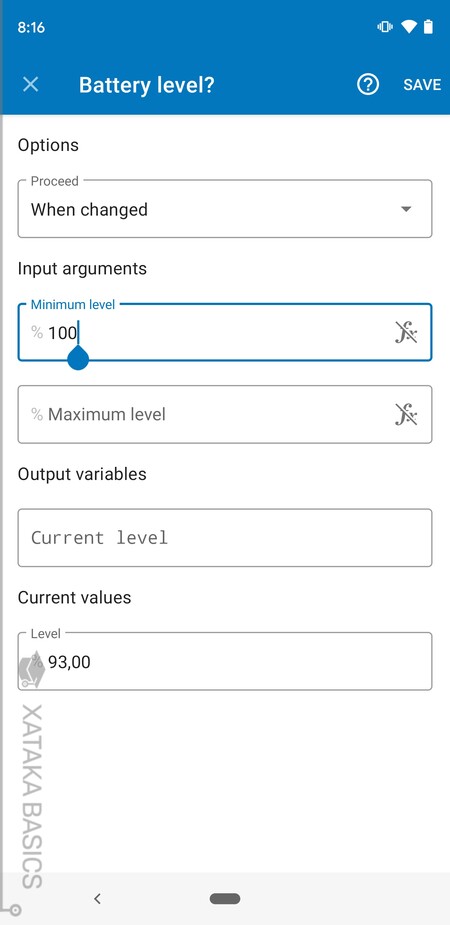Tap the battery status bar icon

[x=428, y=27]
